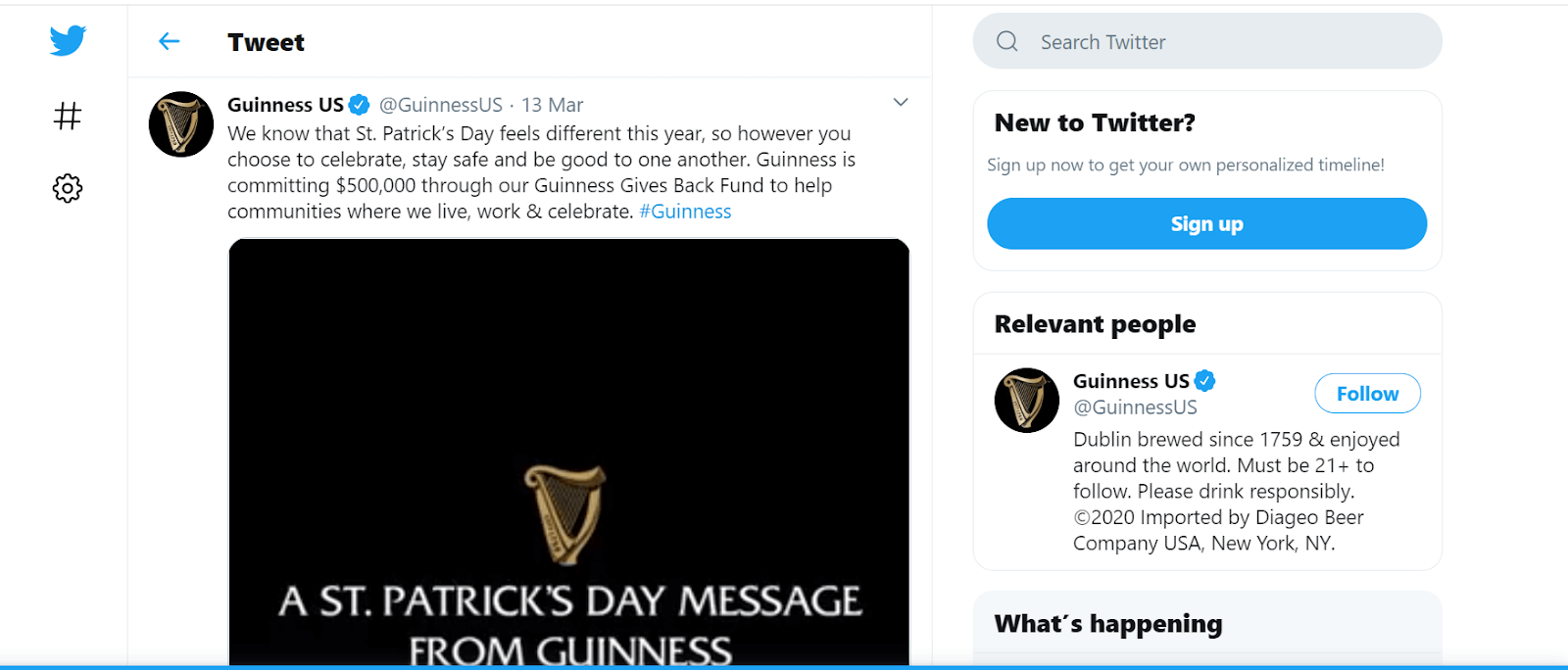Screen dimensions: 1568x670
Task: Click the verified badge in Relevant people
Action: click(1206, 381)
